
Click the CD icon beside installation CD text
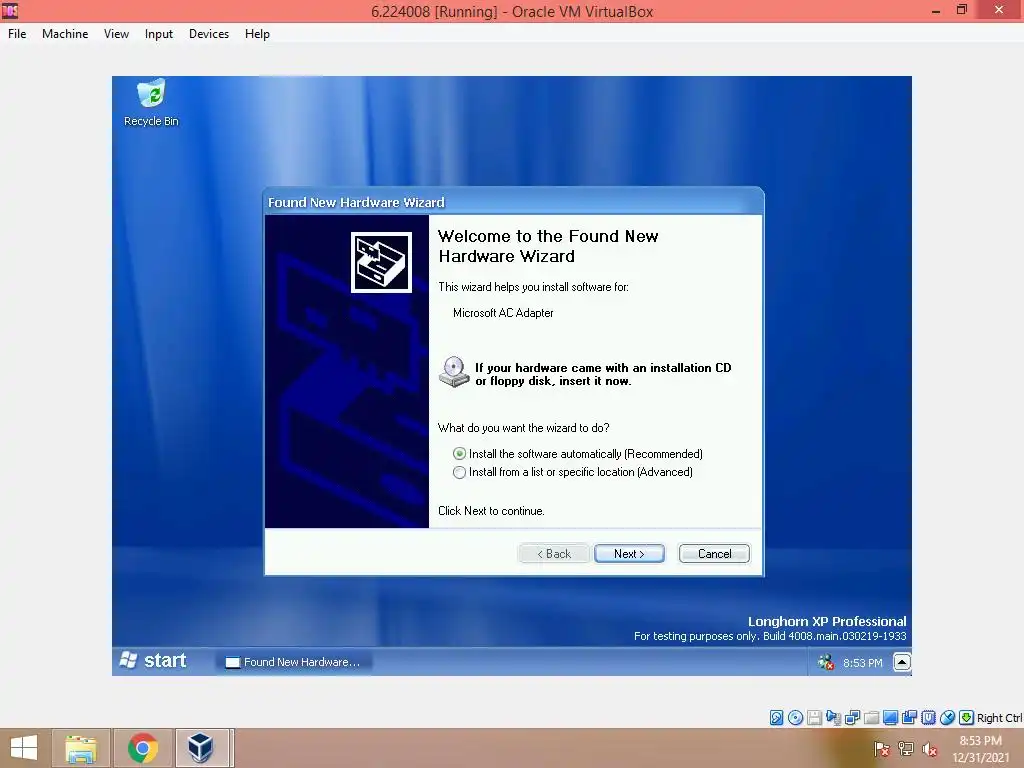[454, 372]
